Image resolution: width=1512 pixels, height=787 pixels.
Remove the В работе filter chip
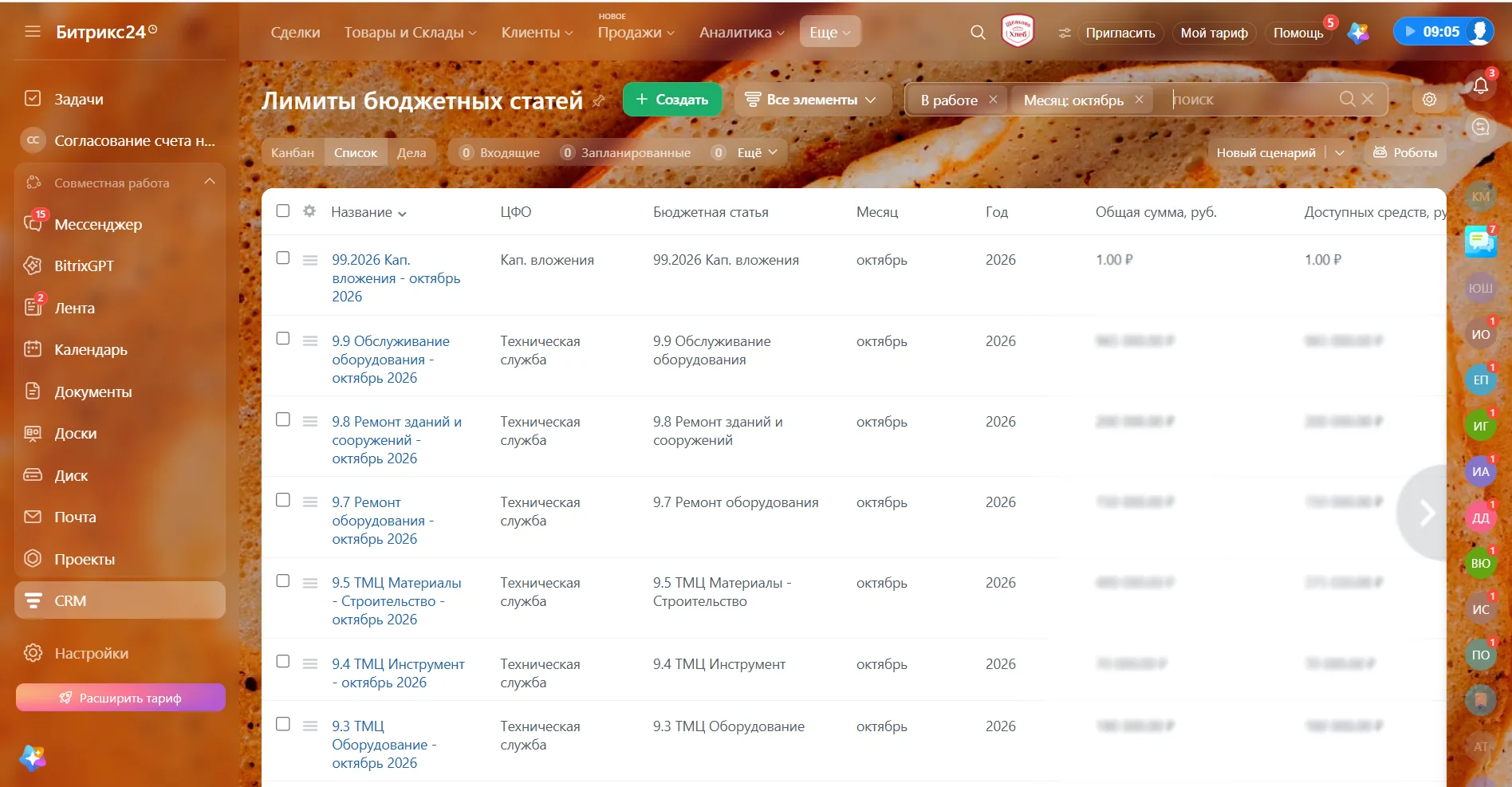click(x=993, y=100)
